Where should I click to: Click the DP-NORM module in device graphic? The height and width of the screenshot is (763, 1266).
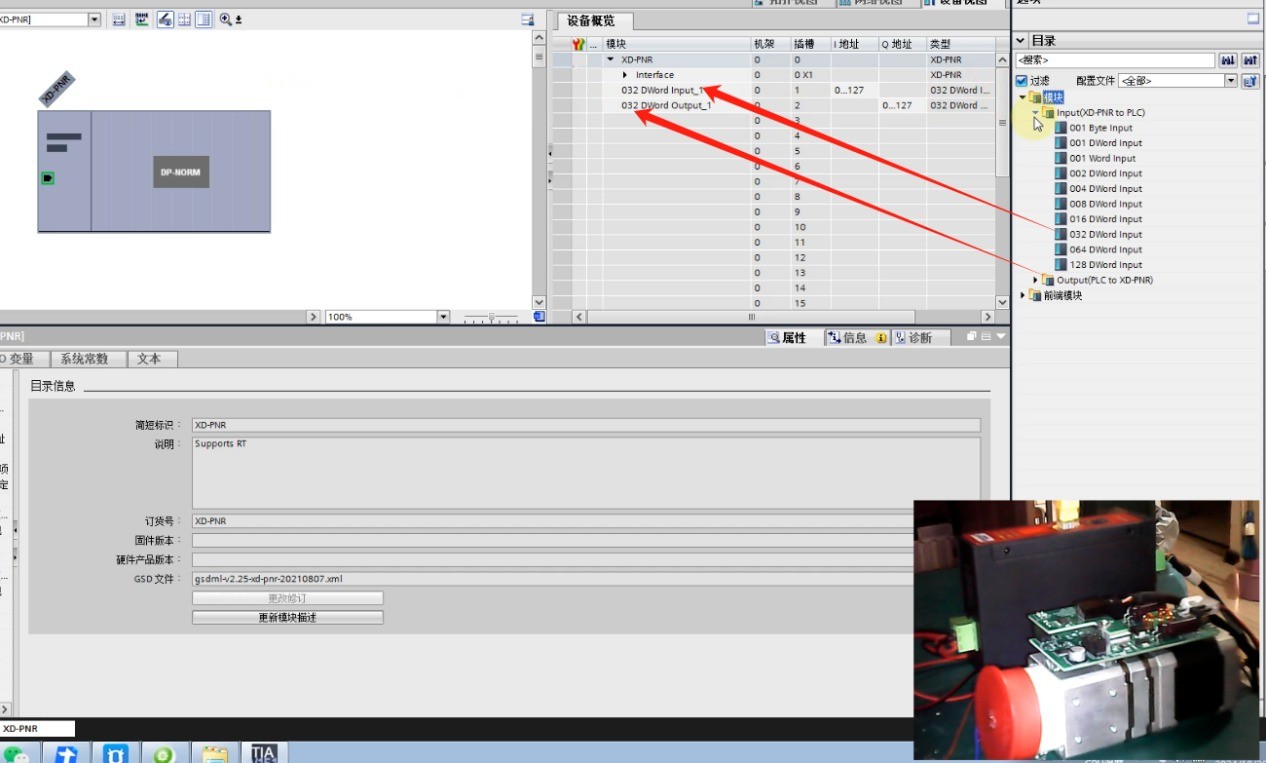tap(181, 172)
